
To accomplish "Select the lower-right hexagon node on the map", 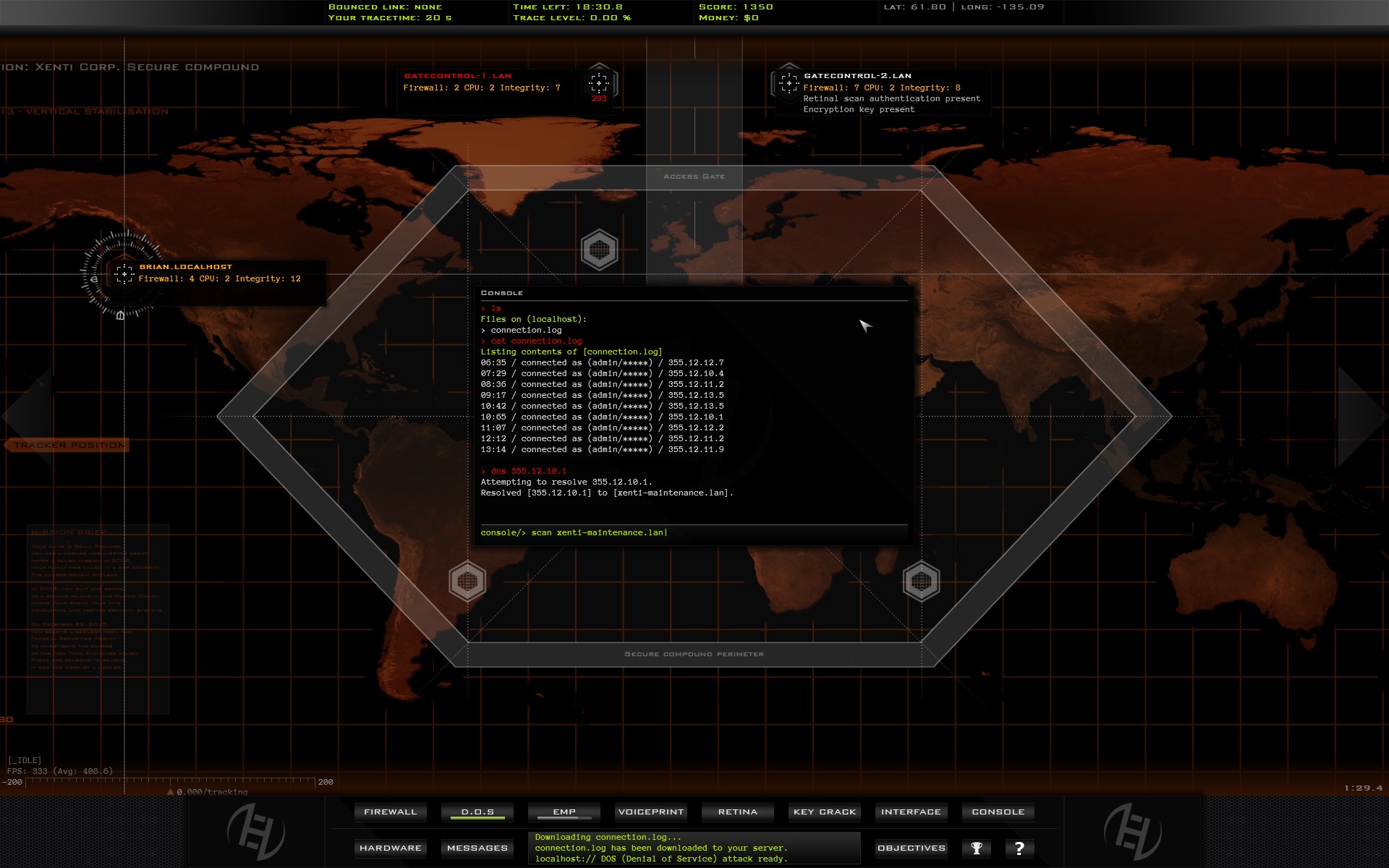I will [x=923, y=581].
